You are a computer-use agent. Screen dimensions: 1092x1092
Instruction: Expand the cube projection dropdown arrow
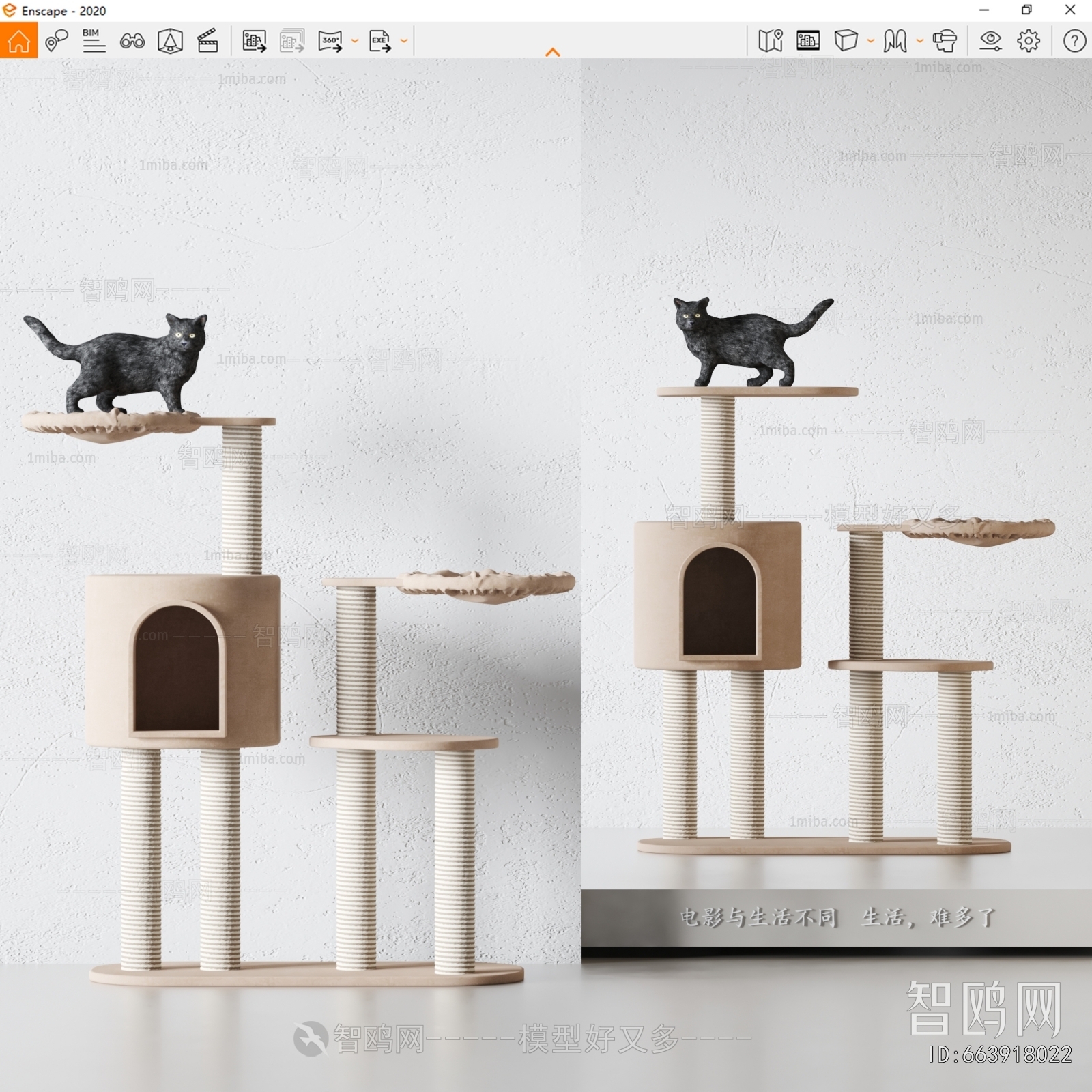pos(871,41)
